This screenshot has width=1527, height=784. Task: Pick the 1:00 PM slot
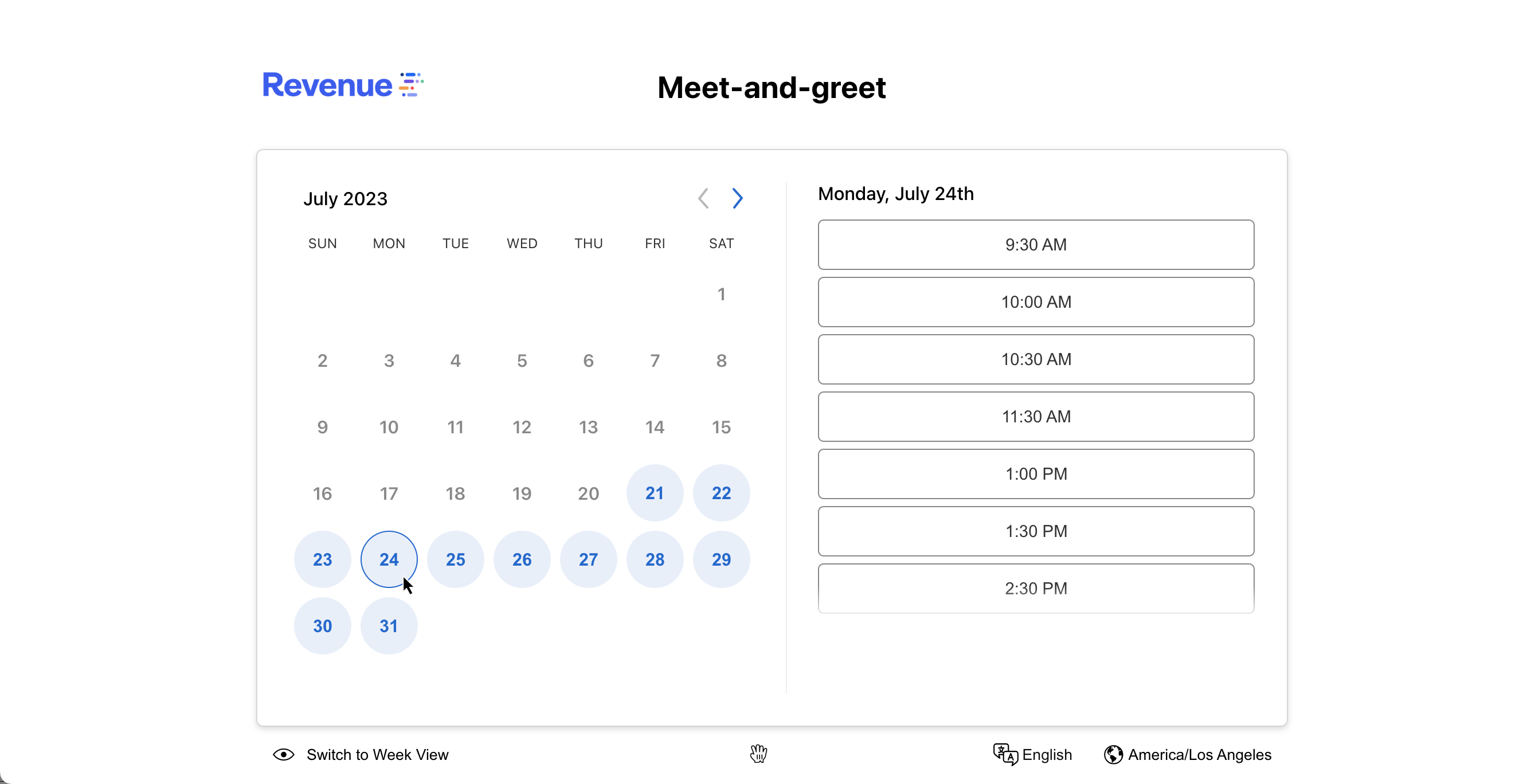[1036, 474]
